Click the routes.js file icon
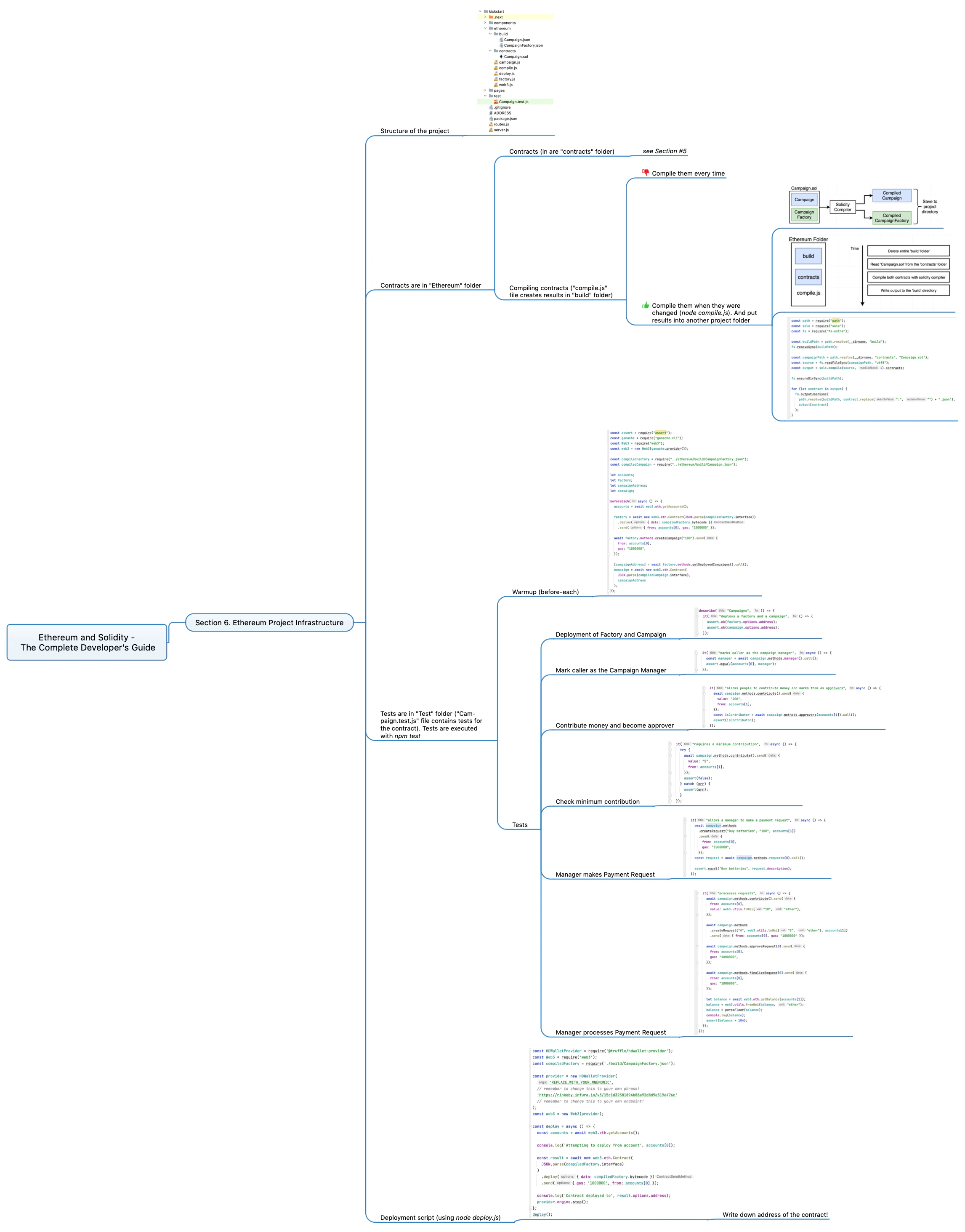This screenshot has height=1232, width=965. 491,124
